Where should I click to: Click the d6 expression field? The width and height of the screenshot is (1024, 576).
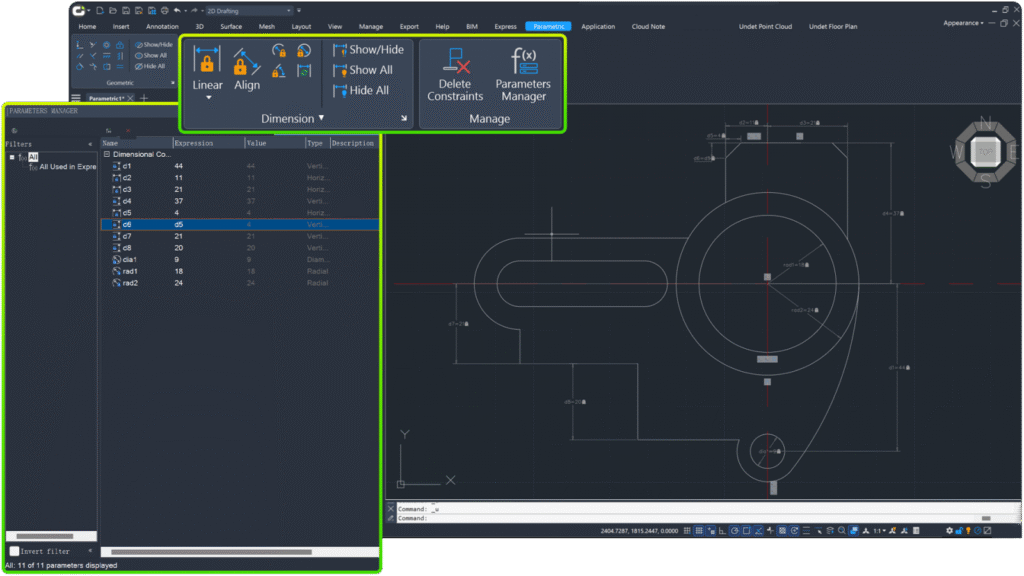point(207,225)
